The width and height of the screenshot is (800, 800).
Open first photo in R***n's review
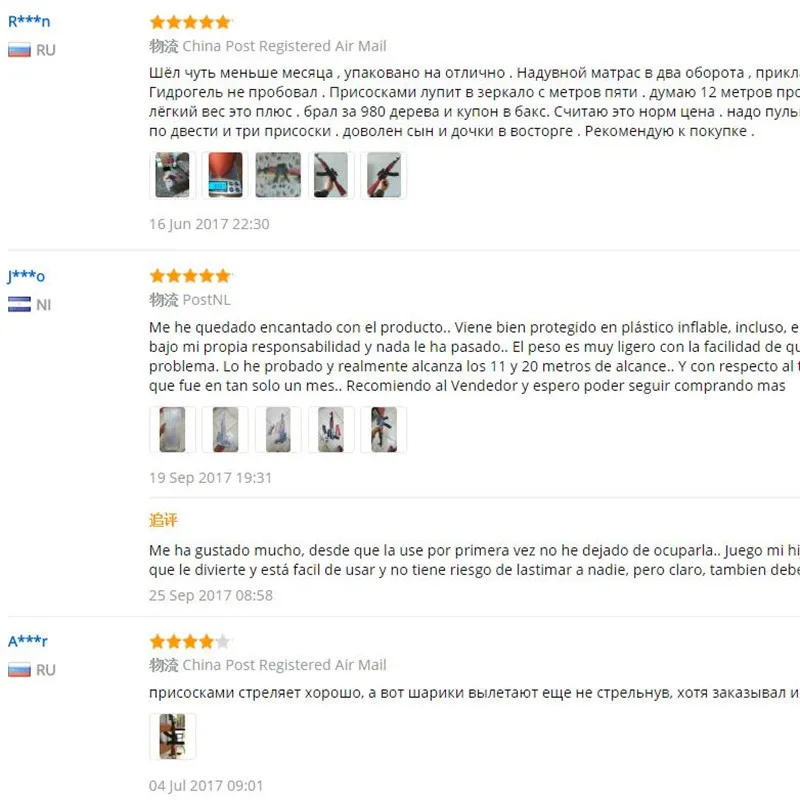(x=172, y=175)
